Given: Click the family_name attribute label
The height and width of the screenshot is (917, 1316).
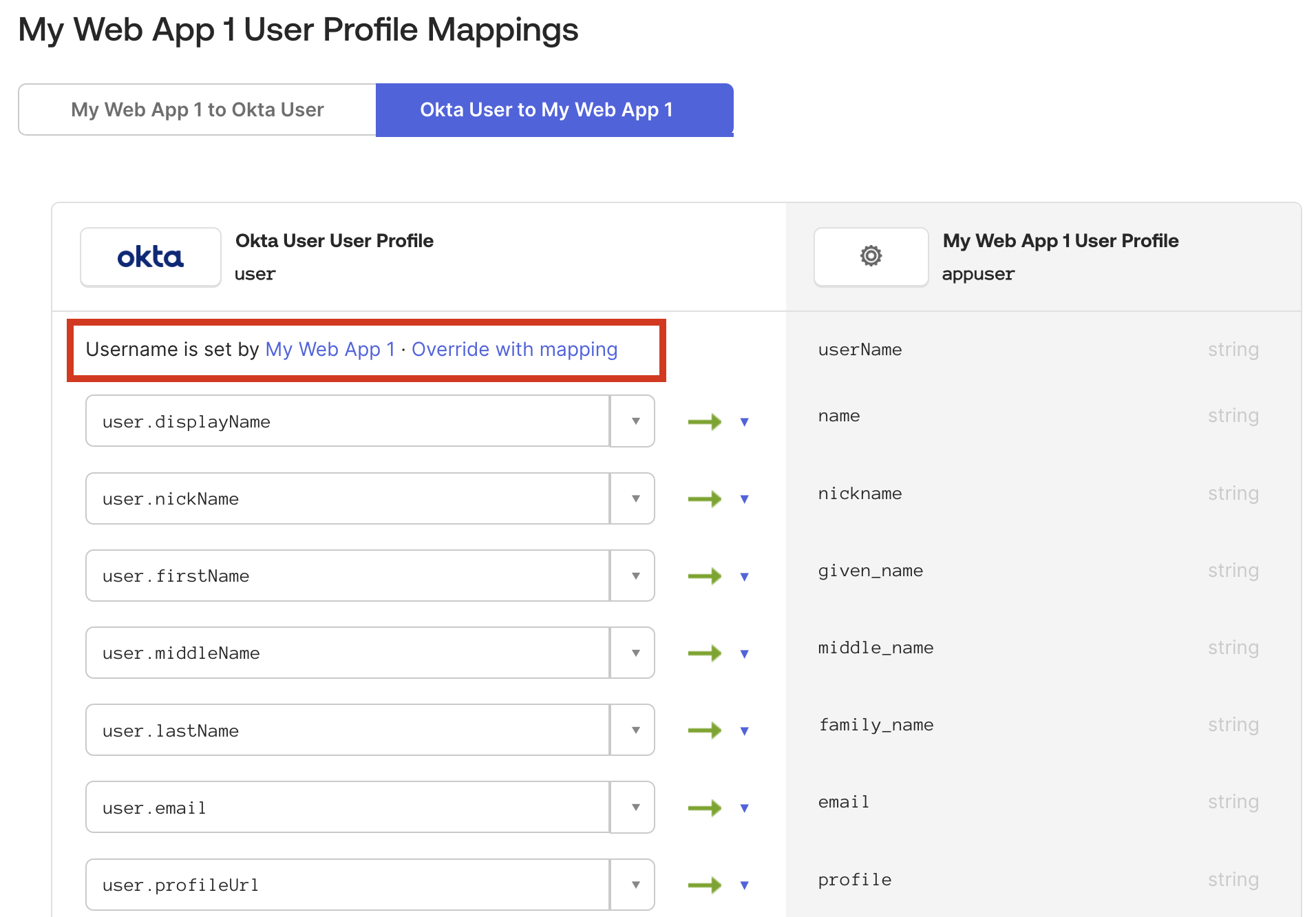Looking at the screenshot, I should (x=876, y=725).
